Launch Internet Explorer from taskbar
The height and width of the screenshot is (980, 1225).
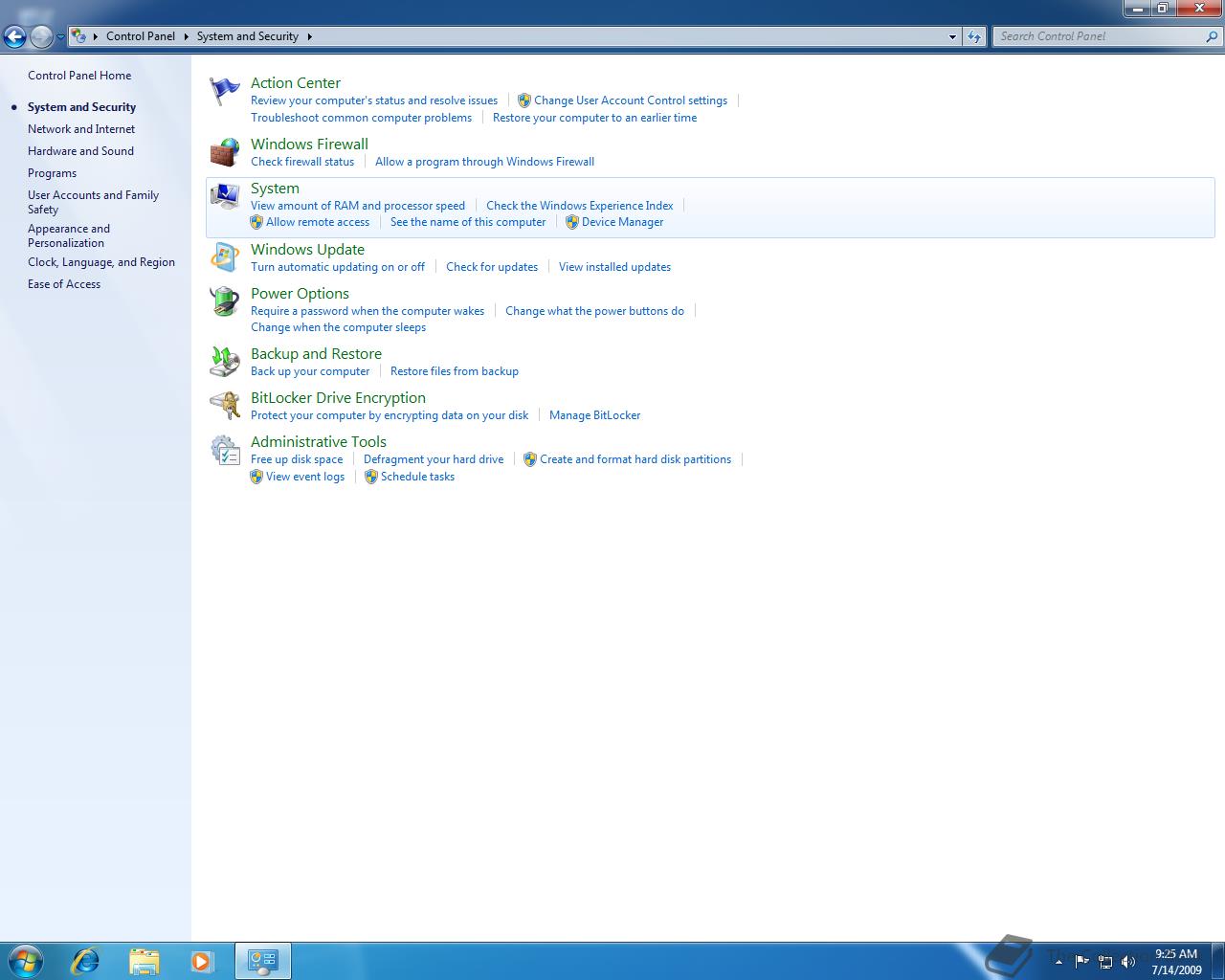(86, 961)
